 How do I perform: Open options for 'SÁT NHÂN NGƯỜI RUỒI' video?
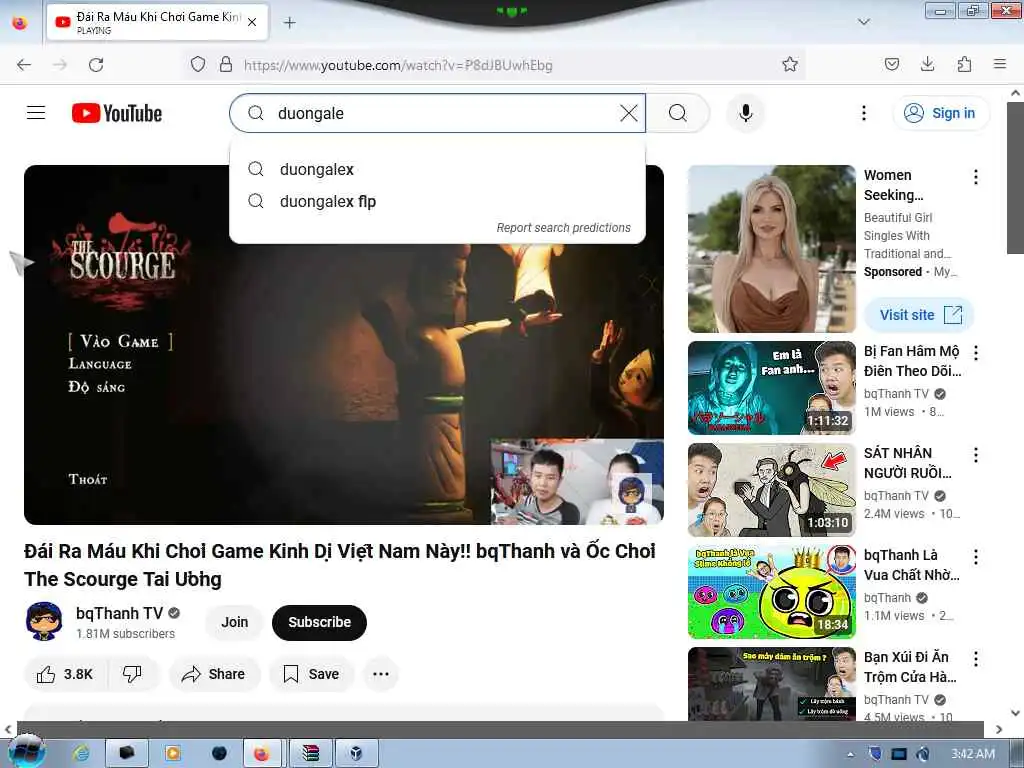[975, 455]
